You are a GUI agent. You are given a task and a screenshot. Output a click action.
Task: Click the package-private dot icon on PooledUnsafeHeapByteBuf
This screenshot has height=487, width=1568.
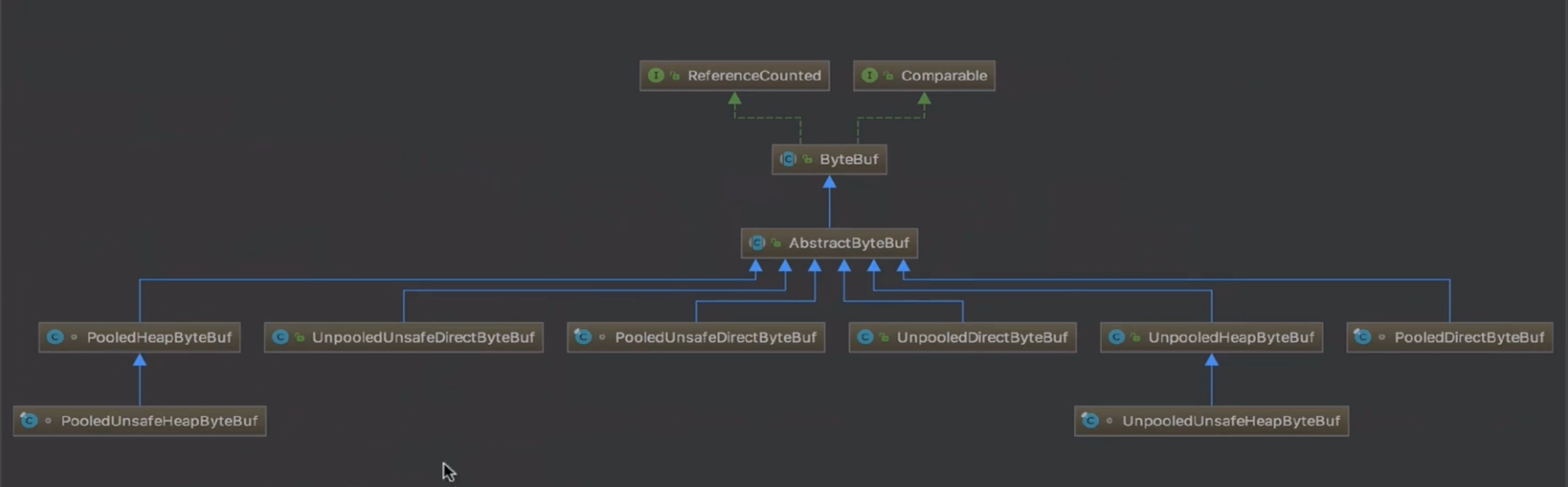48,421
